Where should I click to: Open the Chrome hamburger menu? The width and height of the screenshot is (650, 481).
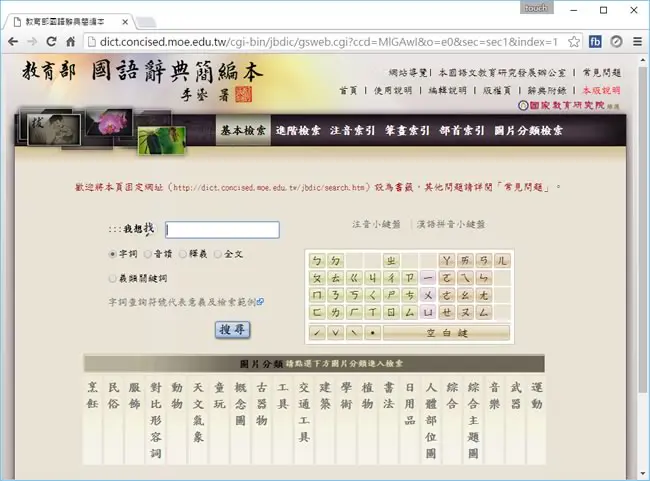coord(637,41)
